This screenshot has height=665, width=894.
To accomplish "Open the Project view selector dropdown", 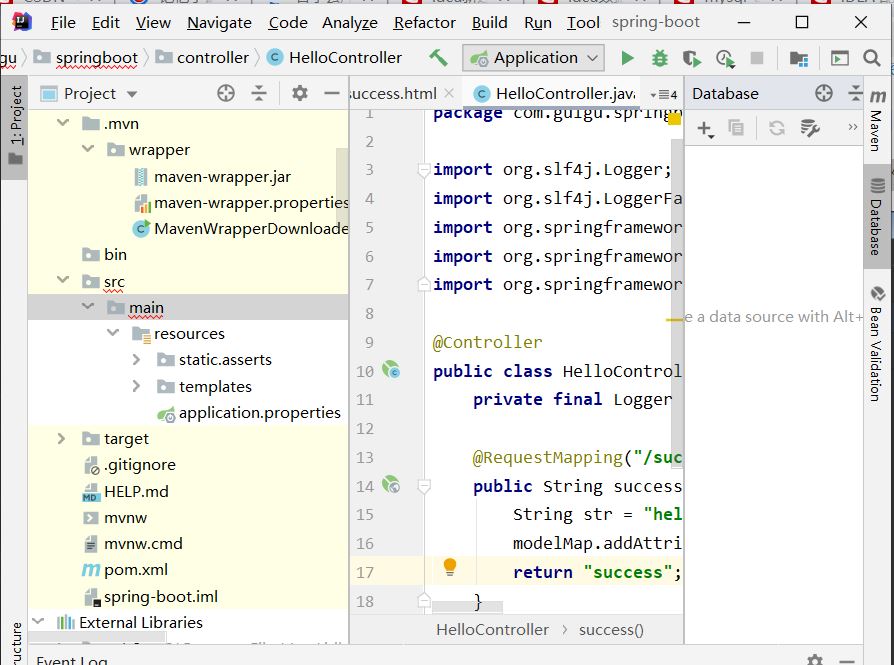I will coord(132,94).
